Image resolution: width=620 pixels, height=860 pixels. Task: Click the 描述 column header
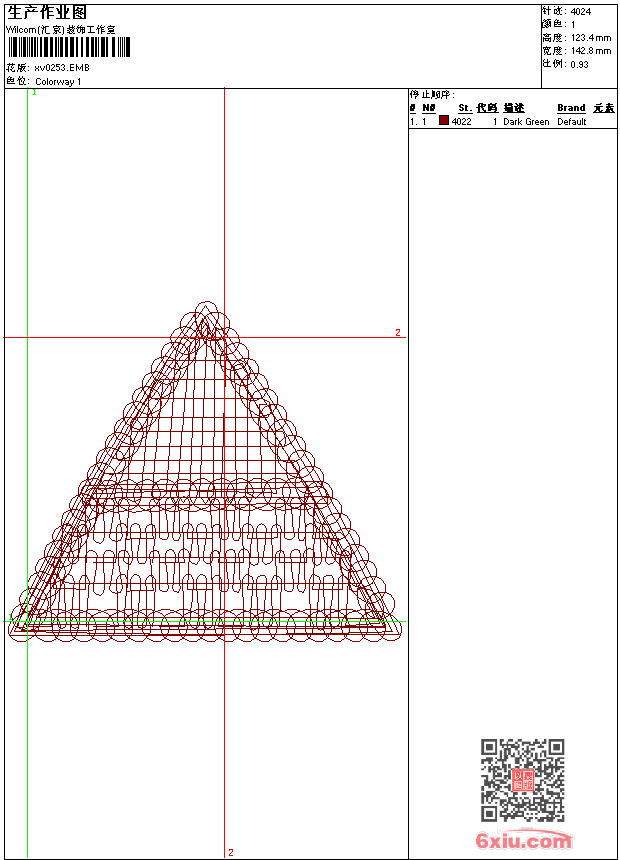click(x=513, y=108)
